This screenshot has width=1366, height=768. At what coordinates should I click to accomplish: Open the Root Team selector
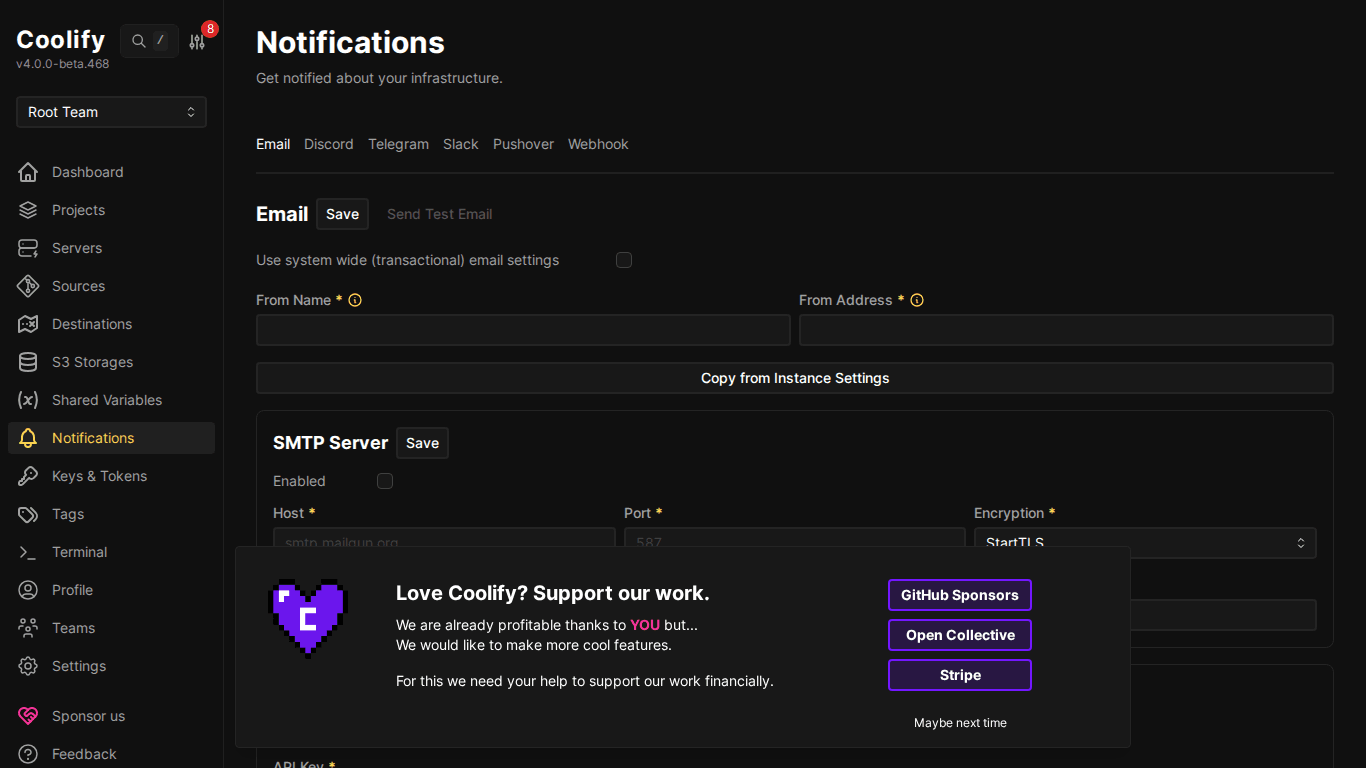point(110,112)
